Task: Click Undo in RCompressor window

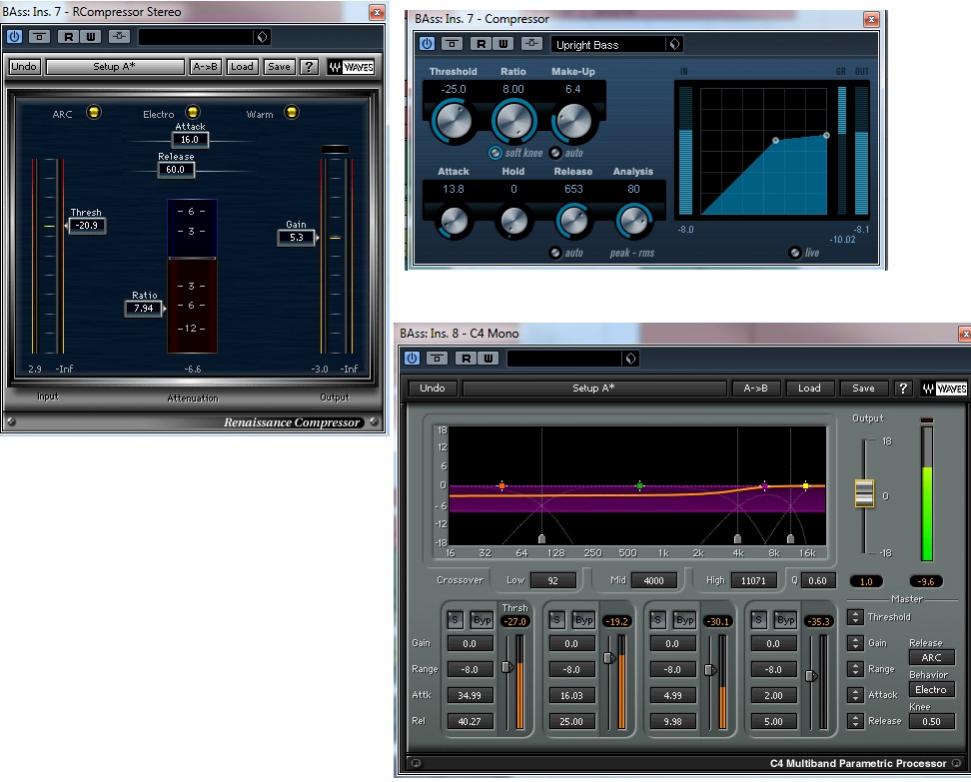Action: [x=24, y=67]
